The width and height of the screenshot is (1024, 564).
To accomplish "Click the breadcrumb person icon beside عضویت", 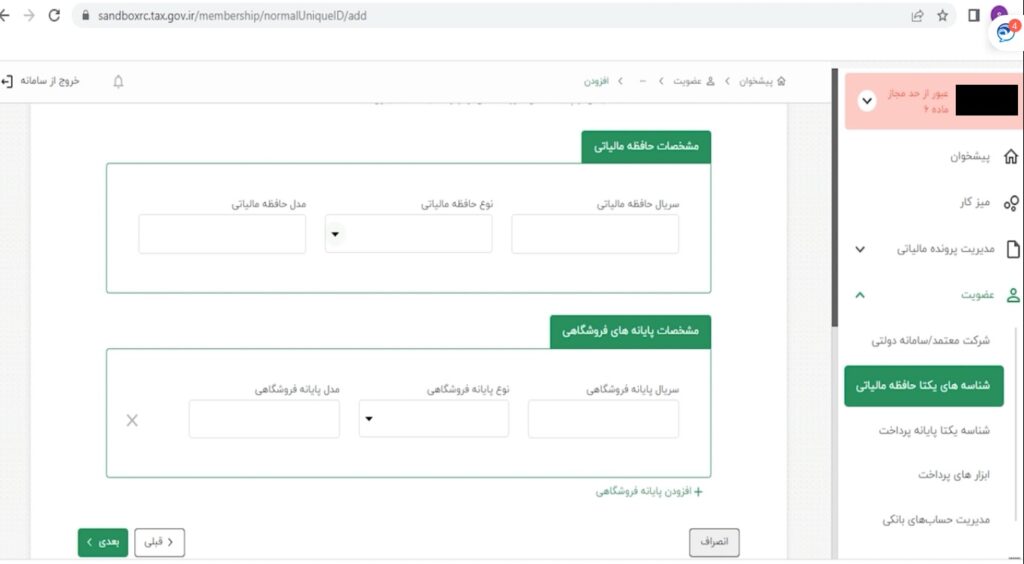I will click(711, 81).
